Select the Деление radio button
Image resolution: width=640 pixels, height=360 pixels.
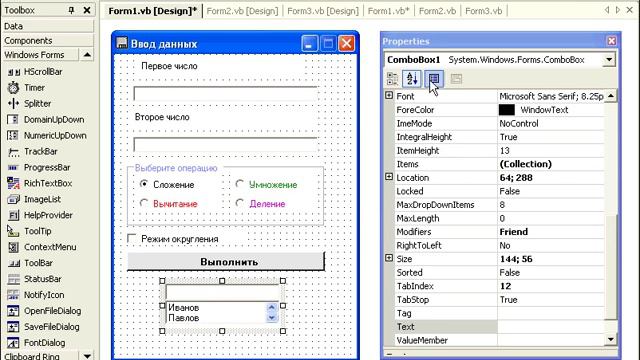tap(240, 203)
